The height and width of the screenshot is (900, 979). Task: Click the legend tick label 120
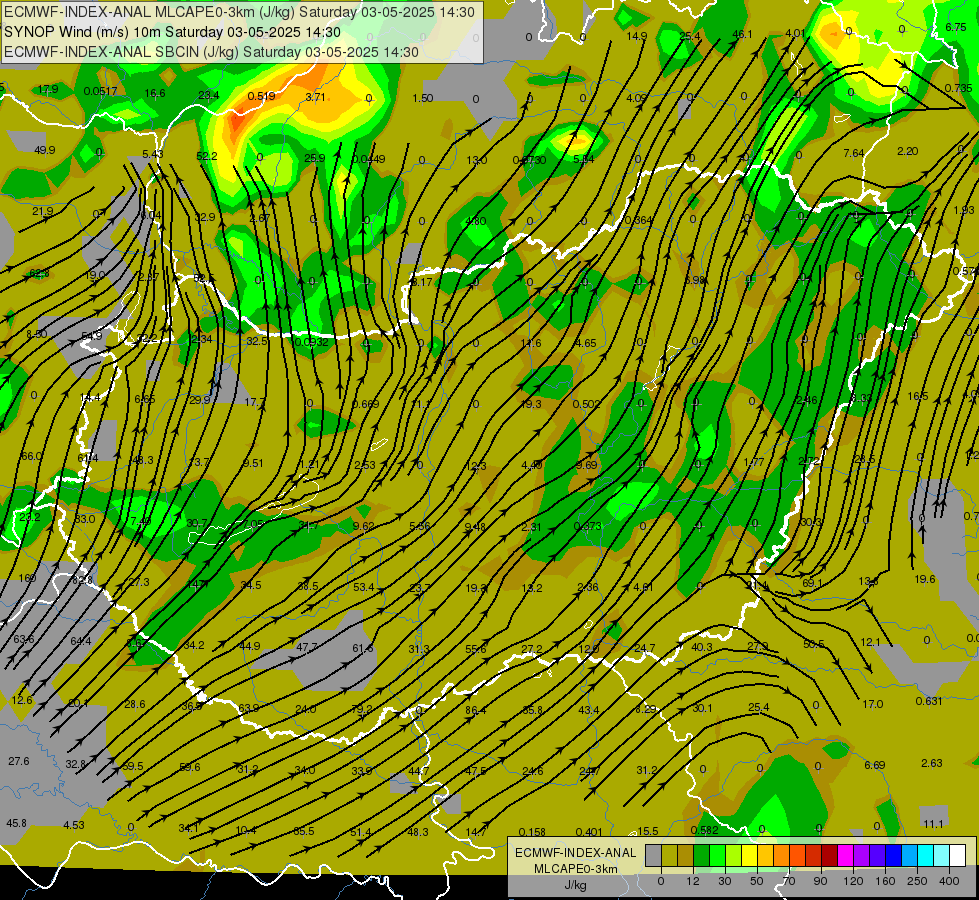click(x=853, y=881)
